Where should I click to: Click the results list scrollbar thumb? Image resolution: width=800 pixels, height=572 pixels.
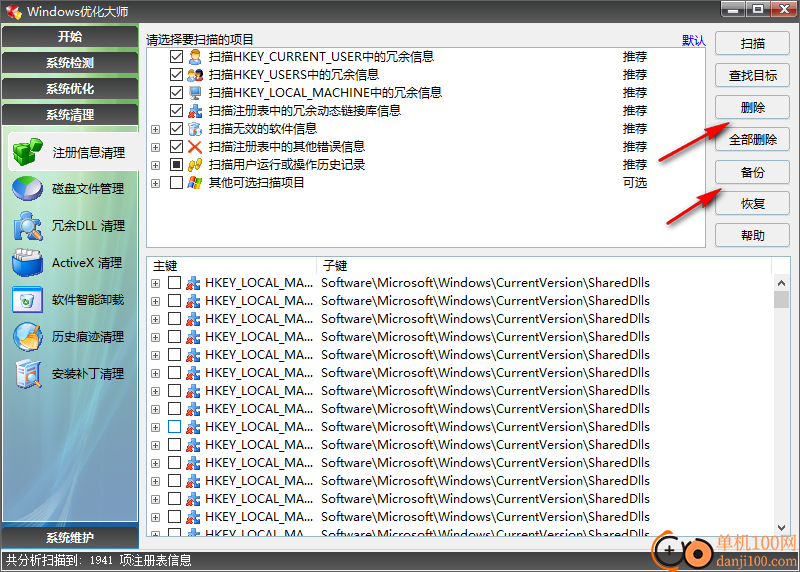[781, 300]
